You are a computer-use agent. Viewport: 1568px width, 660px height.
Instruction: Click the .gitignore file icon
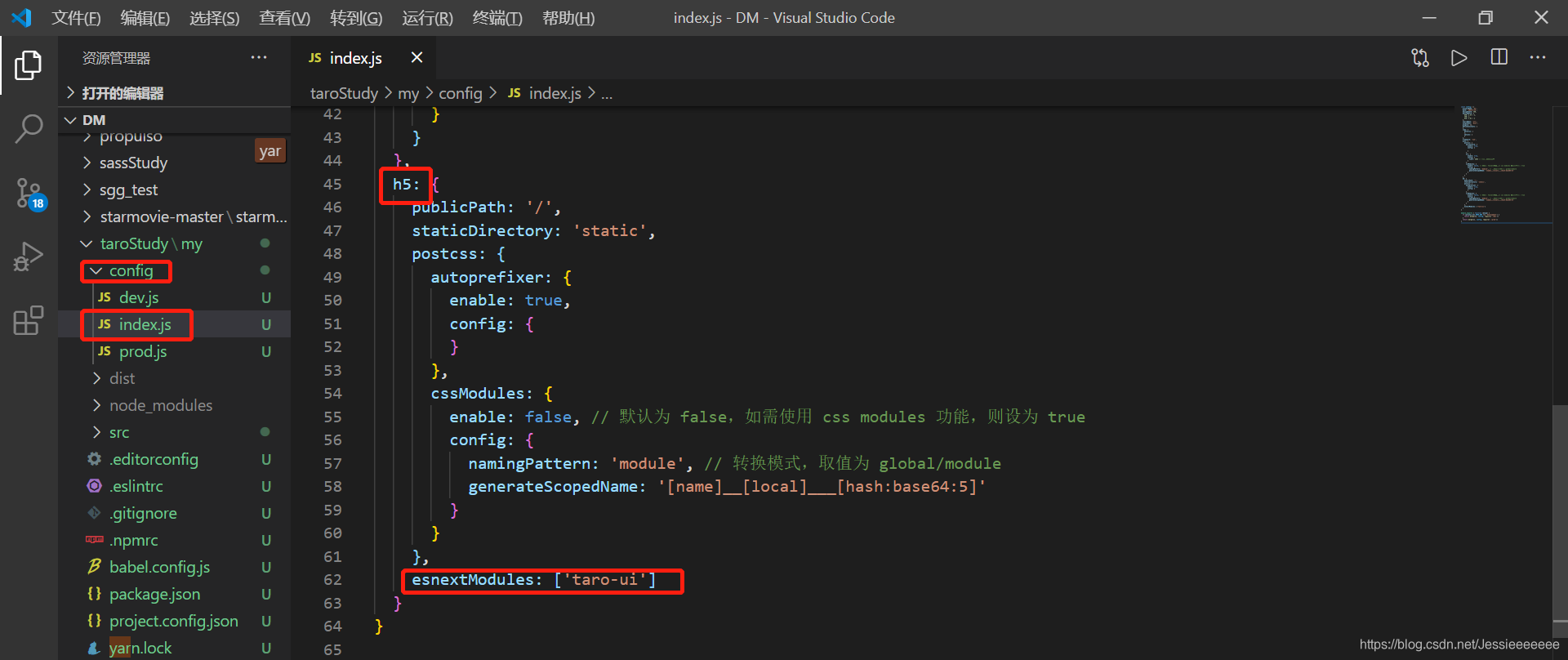pyautogui.click(x=95, y=513)
